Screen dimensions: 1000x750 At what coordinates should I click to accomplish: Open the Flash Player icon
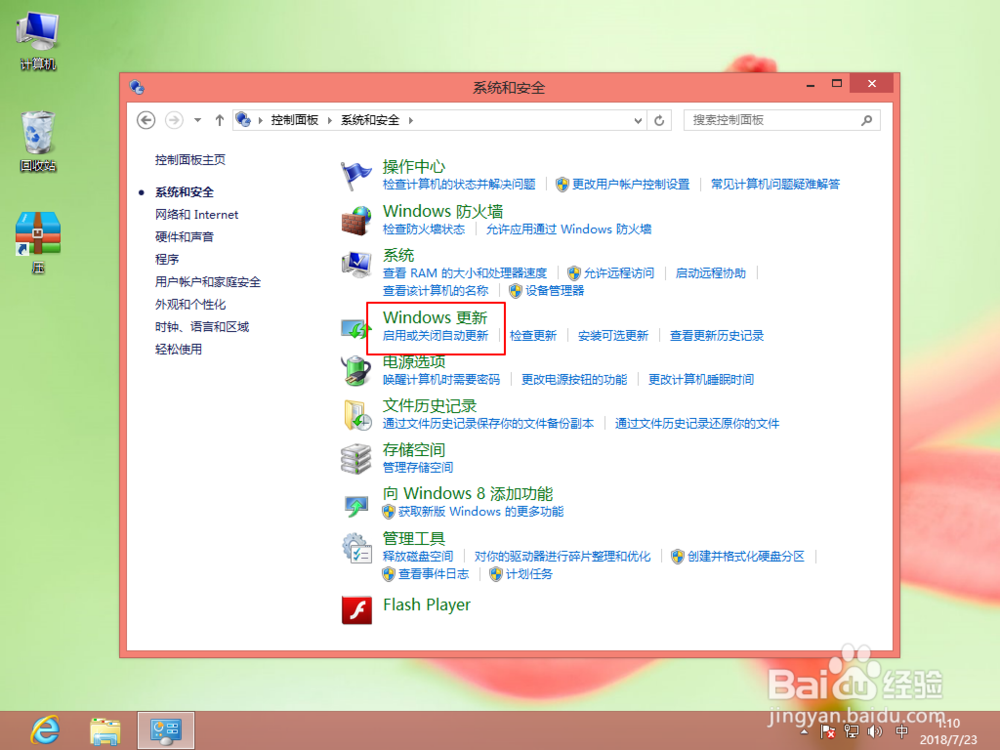click(357, 610)
